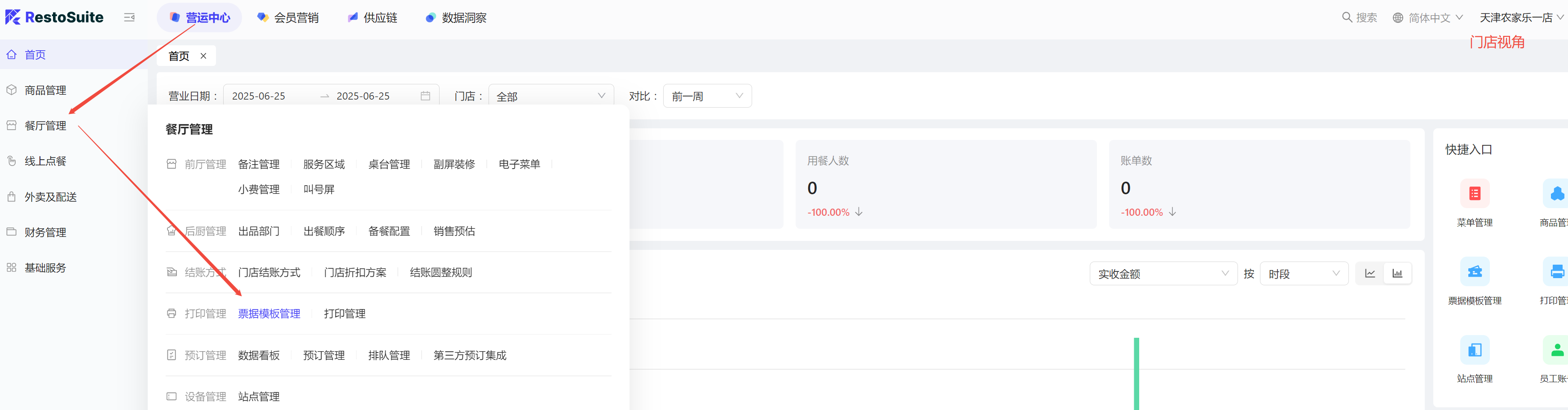Switch to 数据洞察 top tab
Viewport: 1568px width, 410px height.
tap(456, 17)
